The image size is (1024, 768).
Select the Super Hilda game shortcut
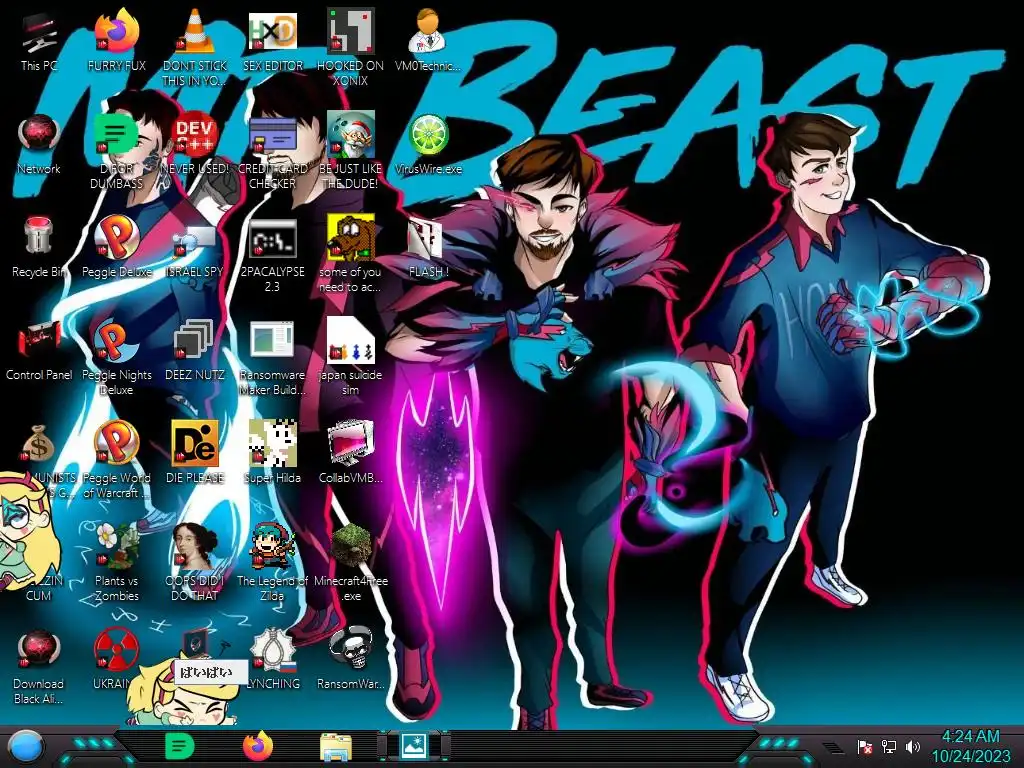tap(272, 453)
